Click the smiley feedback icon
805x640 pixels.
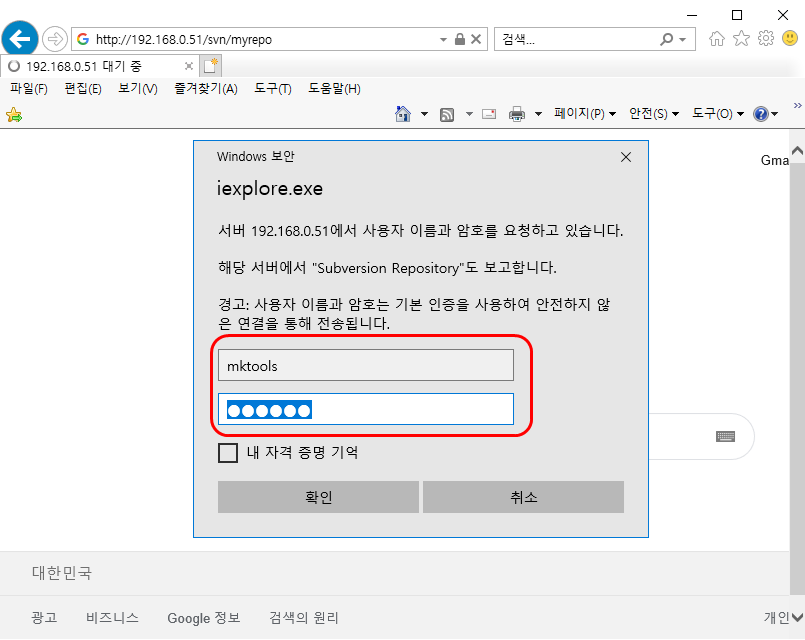(x=790, y=38)
